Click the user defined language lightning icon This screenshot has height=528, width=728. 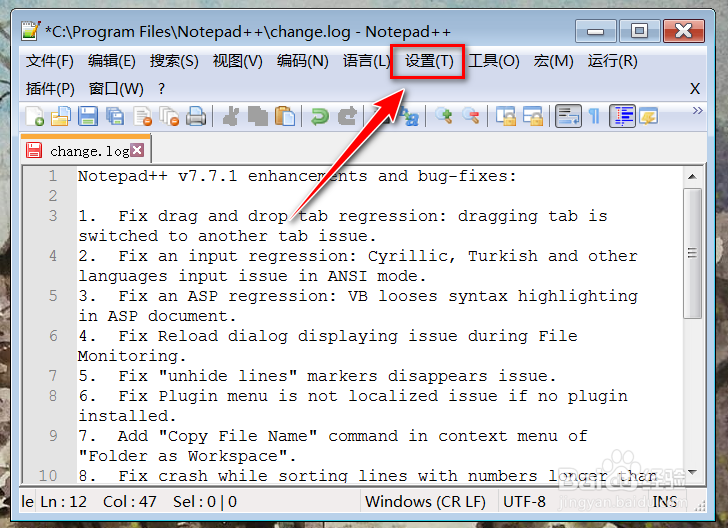[x=649, y=116]
